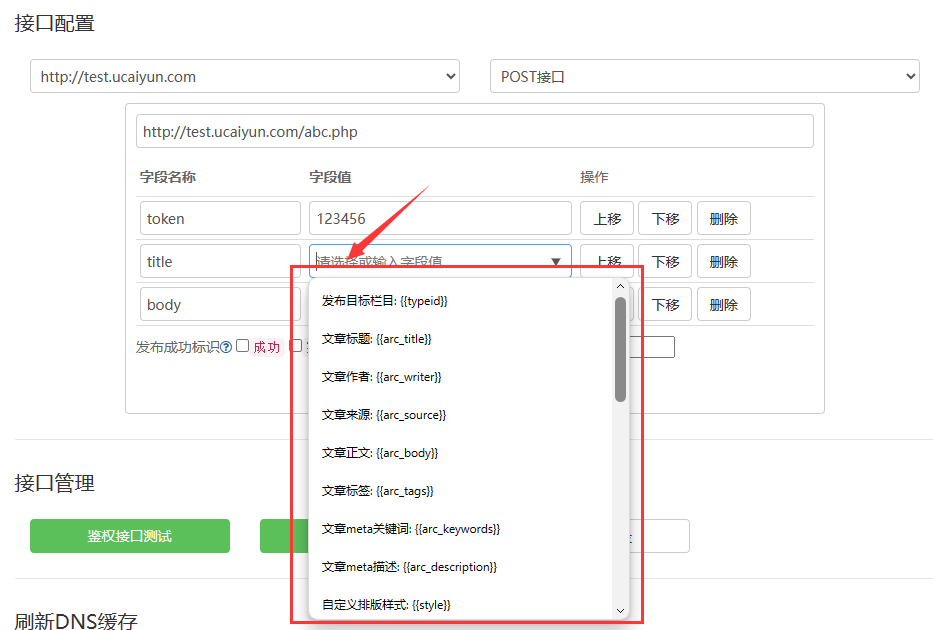This screenshot has width=933, height=630.
Task: Tick the 成功 checkbox
Action: pos(243,346)
